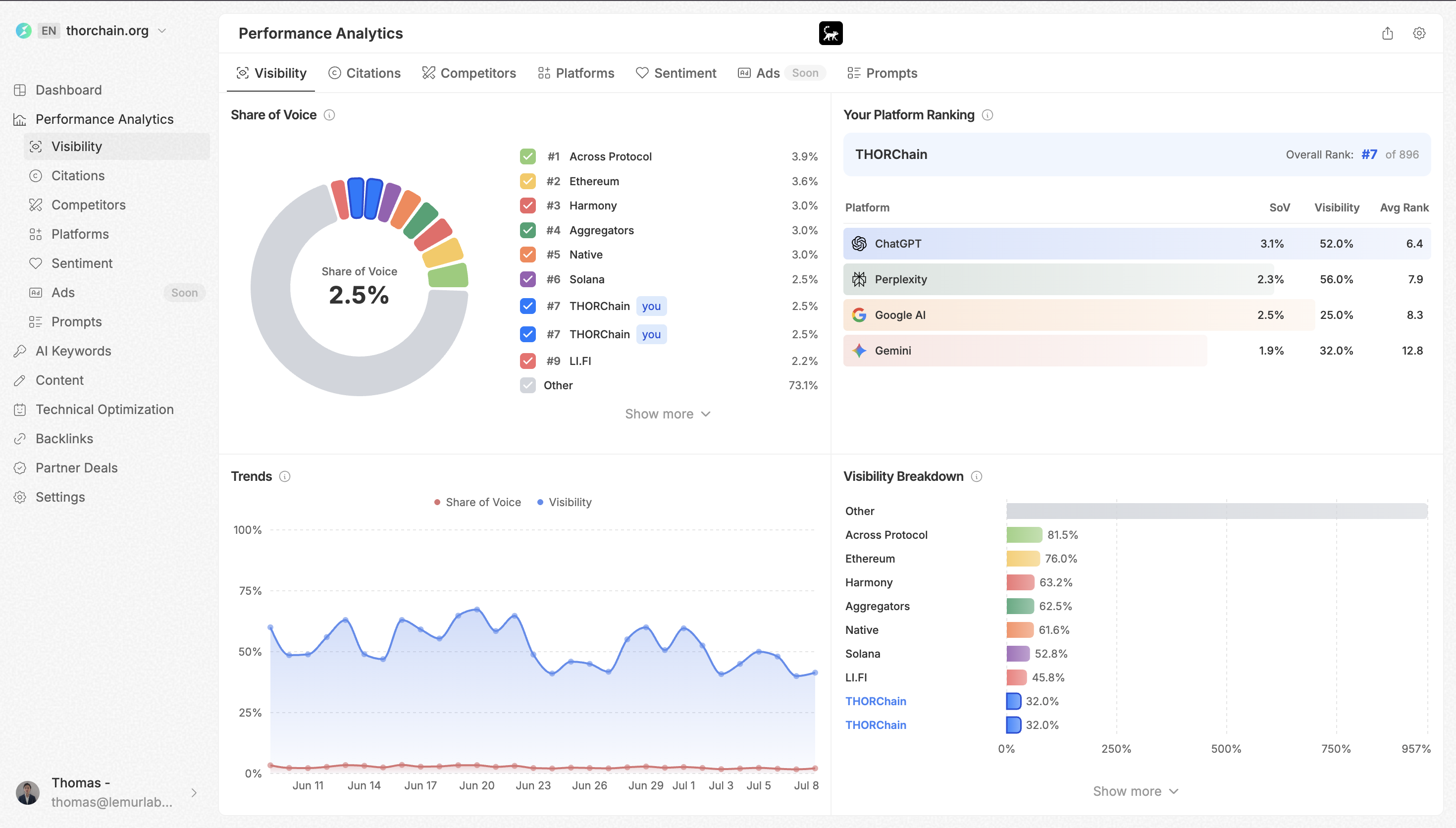Open the Ads Soon tab
This screenshot has width=1456, height=828.
781,73
